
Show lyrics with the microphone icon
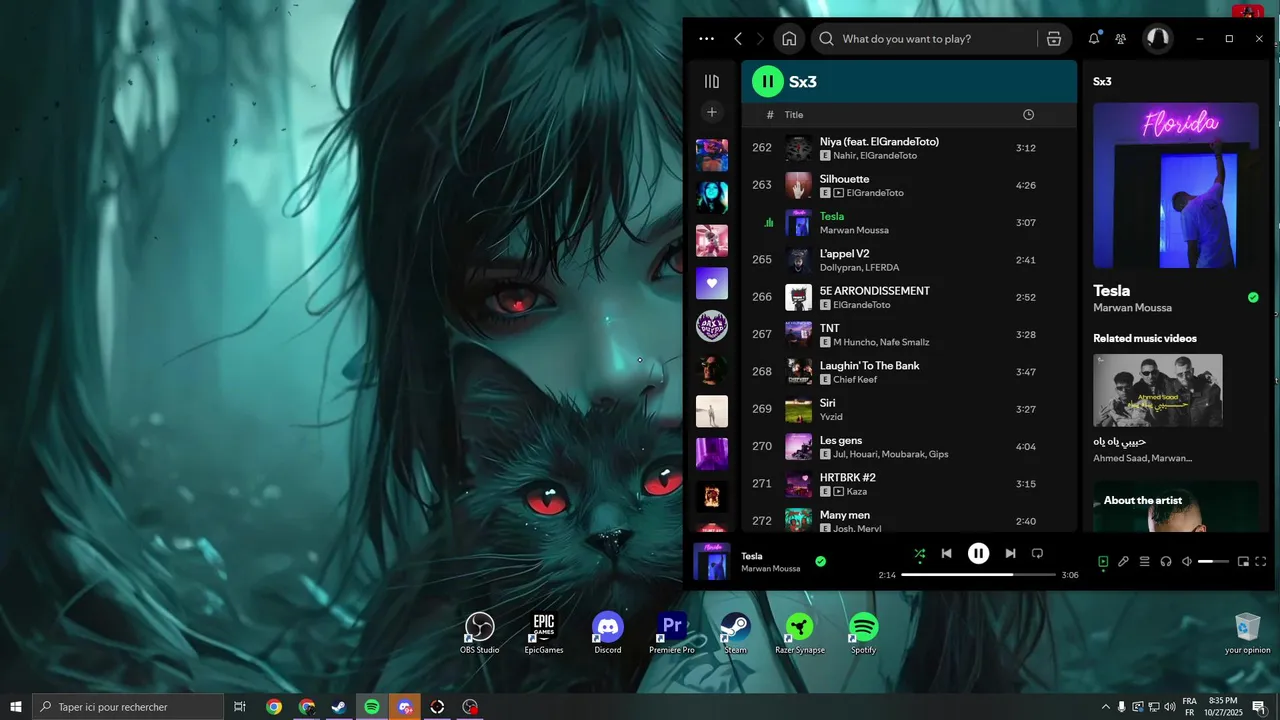[1124, 562]
